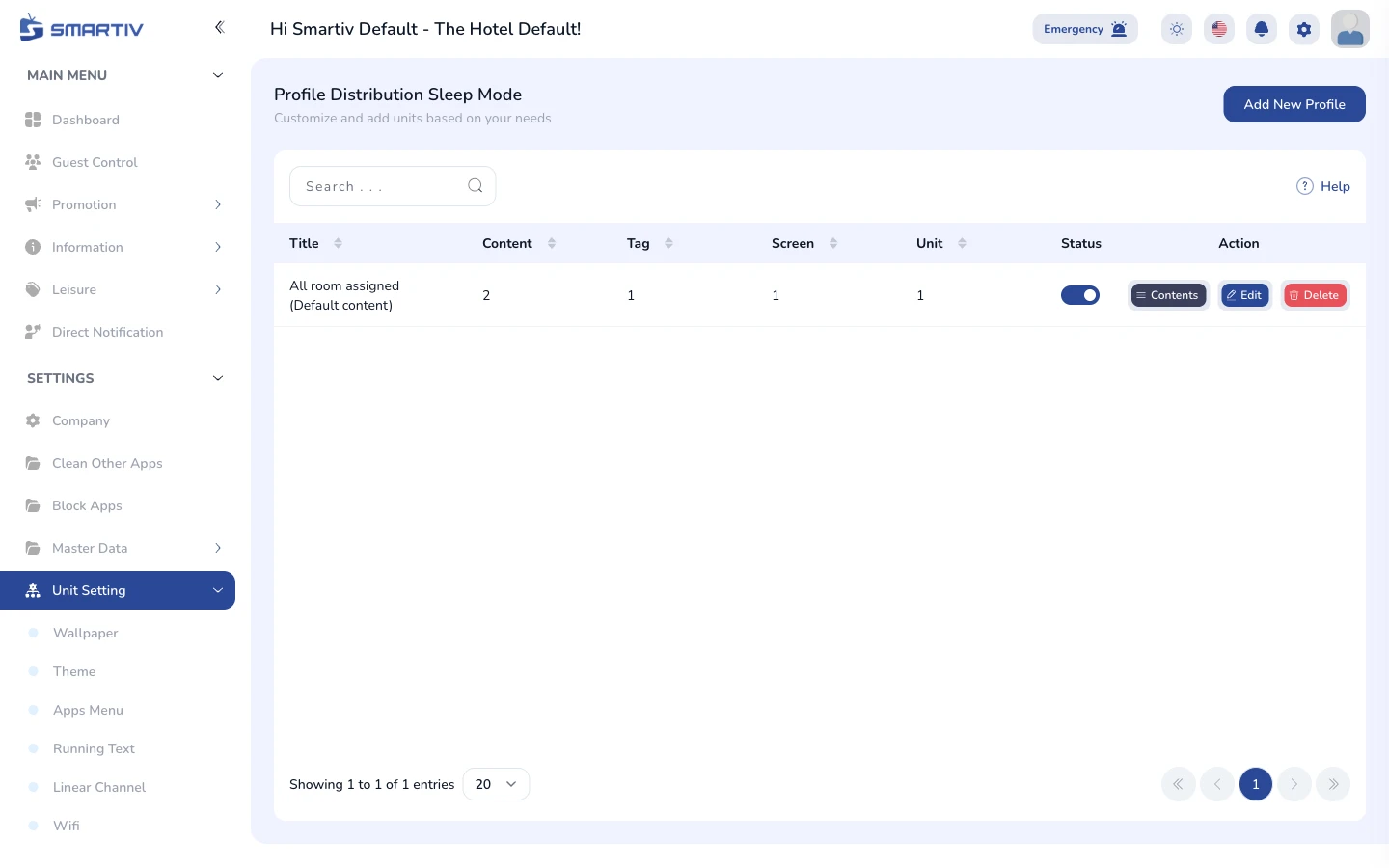This screenshot has height=868, width=1389.
Task: Open the 20 entries per page dropdown
Action: click(x=496, y=784)
